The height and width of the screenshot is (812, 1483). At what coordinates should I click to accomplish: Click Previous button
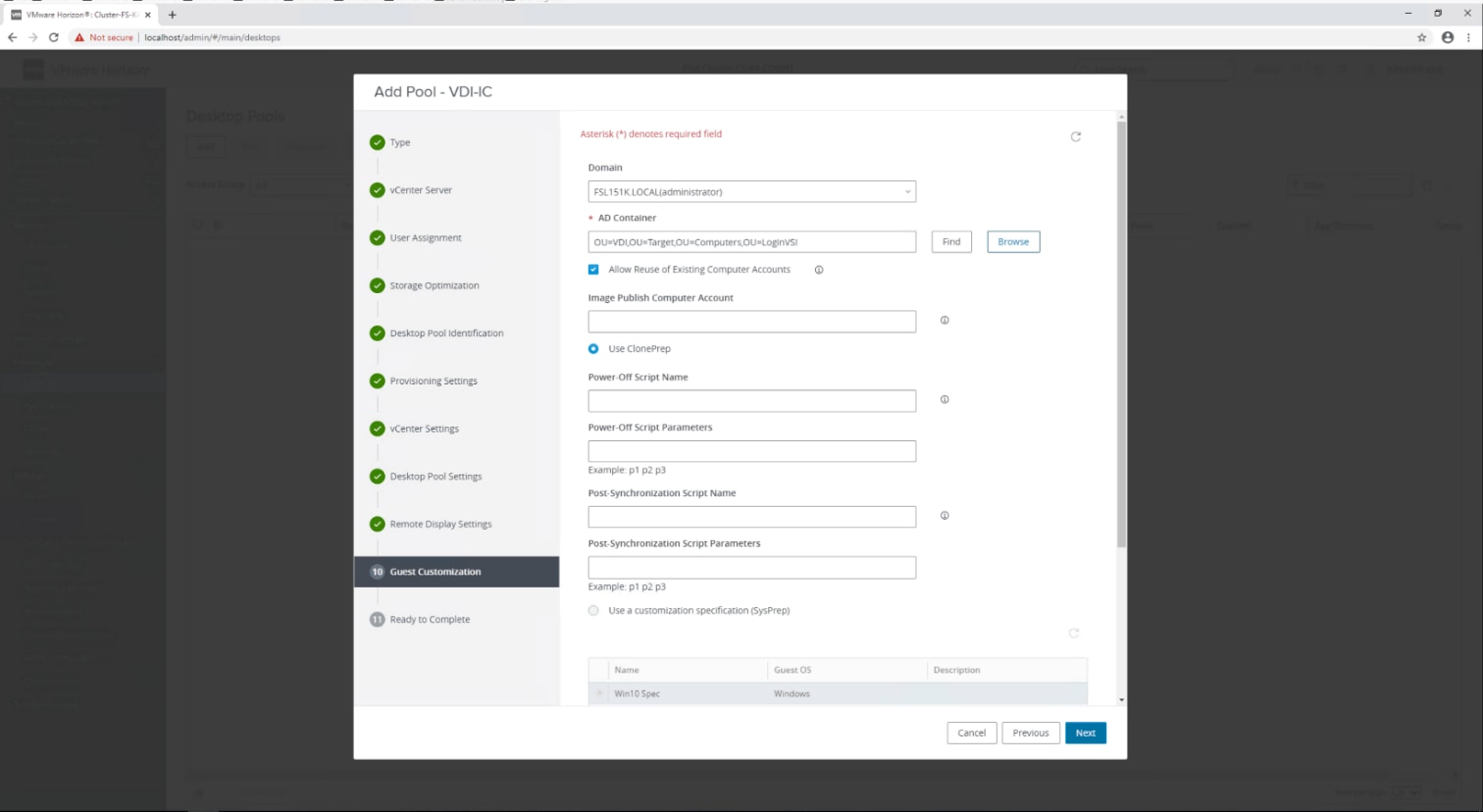[x=1031, y=733]
